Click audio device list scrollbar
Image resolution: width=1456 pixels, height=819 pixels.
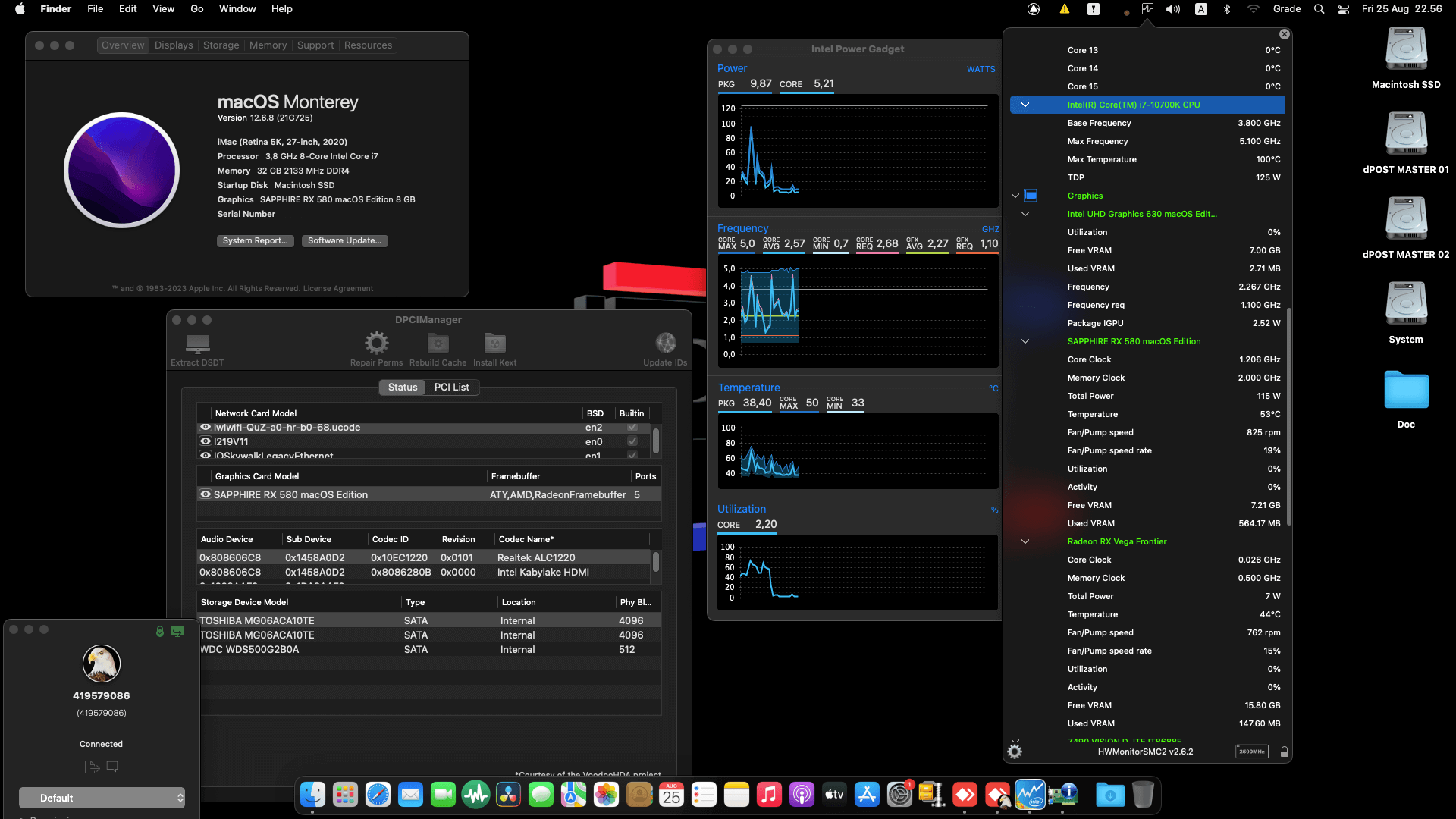[656, 562]
